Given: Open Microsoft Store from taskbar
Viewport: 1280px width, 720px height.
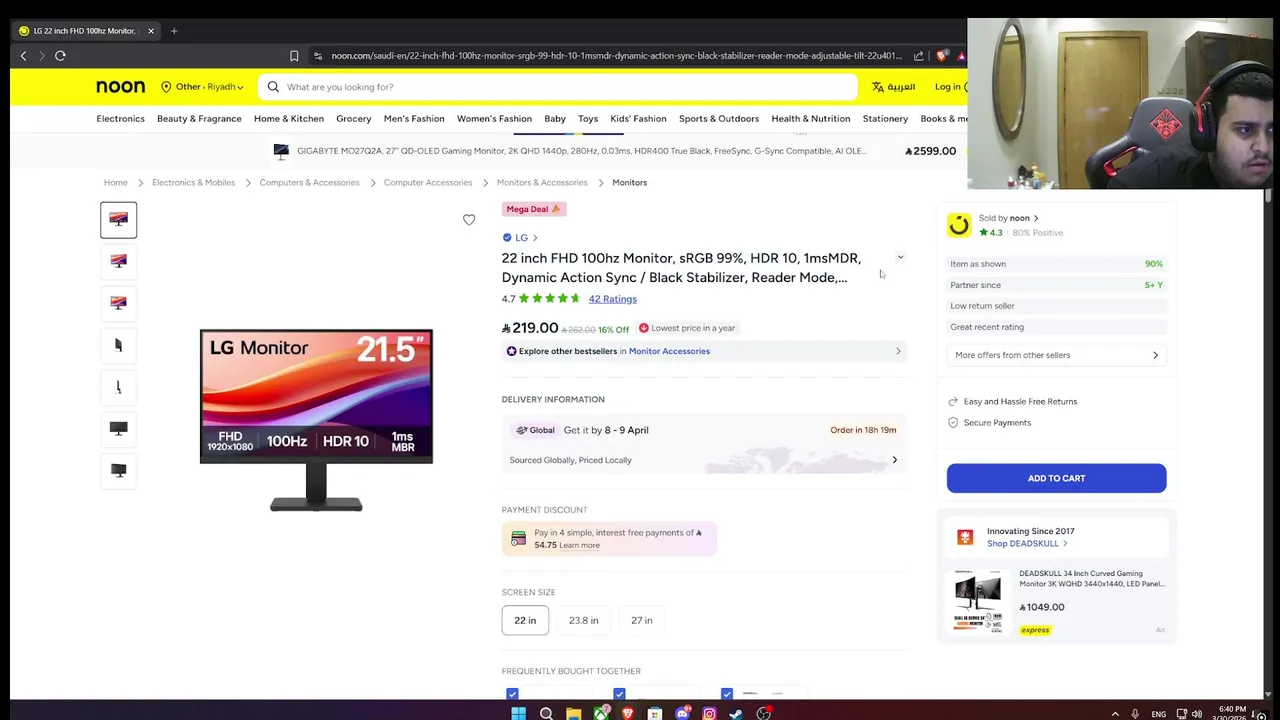Looking at the screenshot, I should [x=655, y=713].
